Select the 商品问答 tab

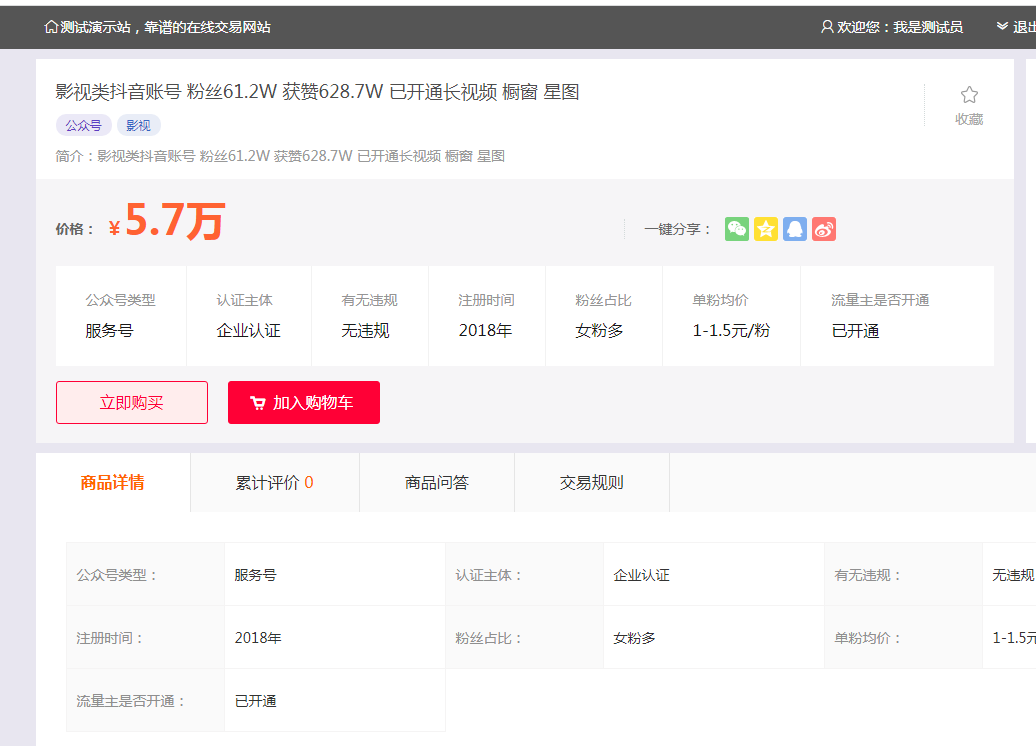pos(436,483)
